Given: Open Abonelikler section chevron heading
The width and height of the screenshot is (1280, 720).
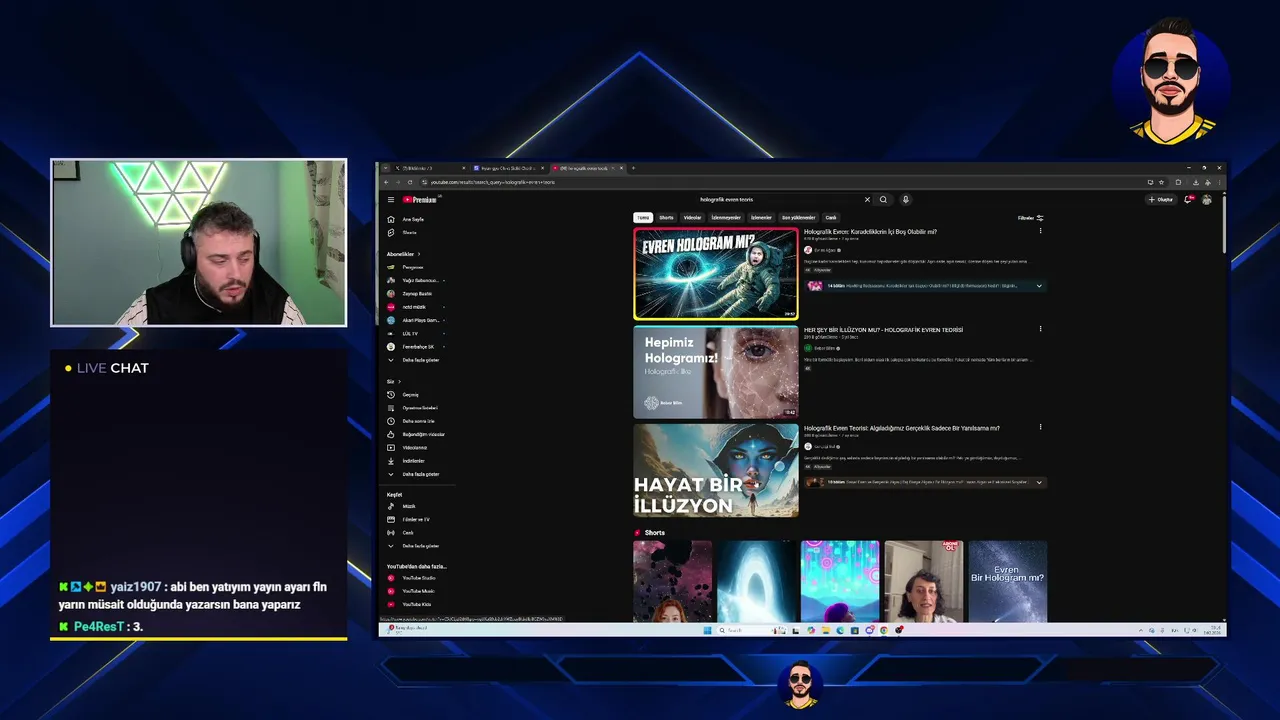Looking at the screenshot, I should click(403, 254).
